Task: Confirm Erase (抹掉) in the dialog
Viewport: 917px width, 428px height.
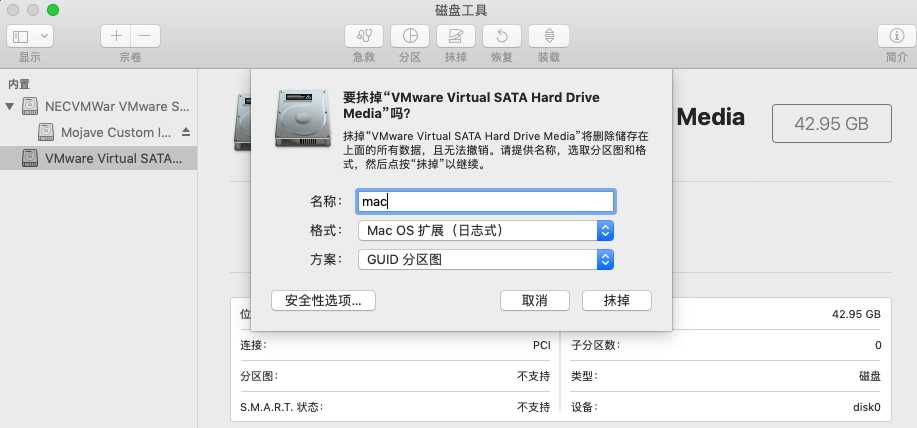Action: click(x=617, y=301)
